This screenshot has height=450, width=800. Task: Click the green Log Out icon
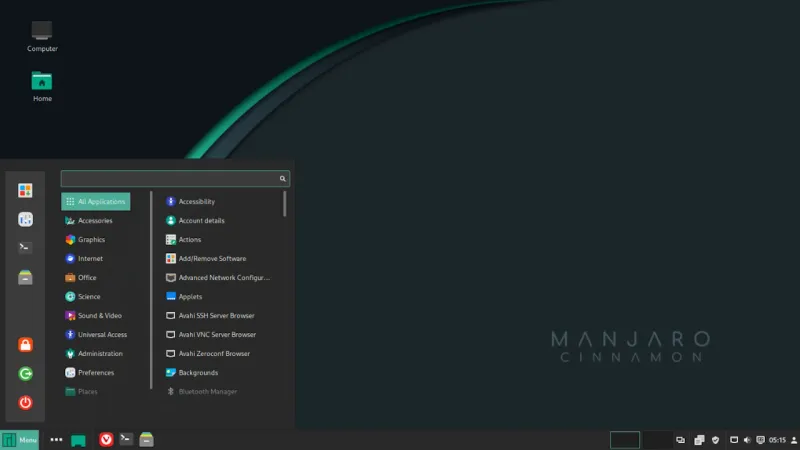tap(25, 373)
